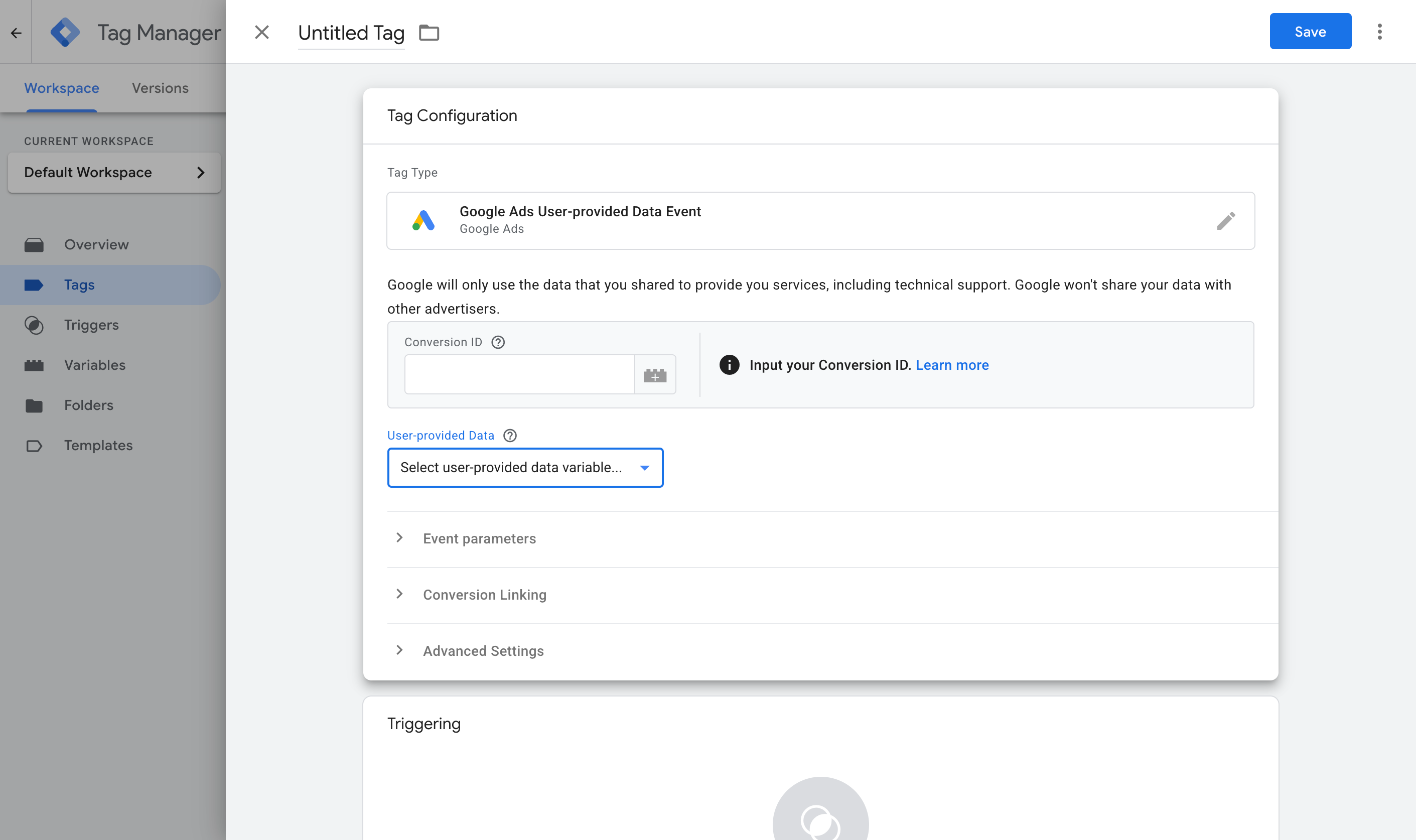This screenshot has height=840, width=1416.
Task: Expand the Event parameters section
Action: pyautogui.click(x=832, y=539)
